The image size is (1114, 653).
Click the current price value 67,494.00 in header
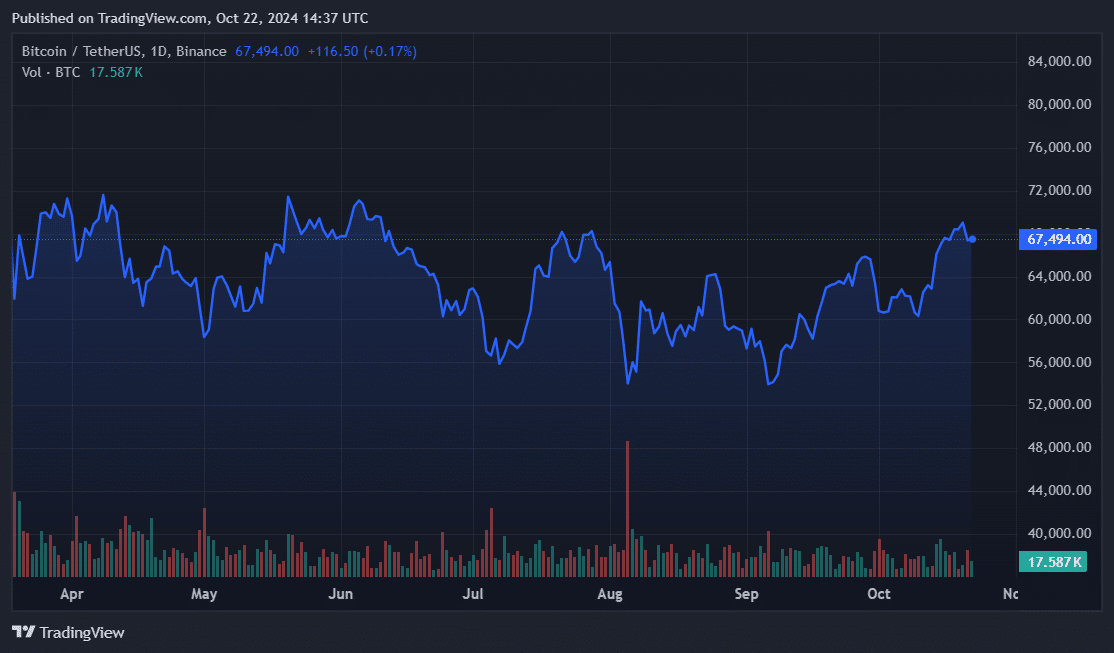(x=266, y=51)
